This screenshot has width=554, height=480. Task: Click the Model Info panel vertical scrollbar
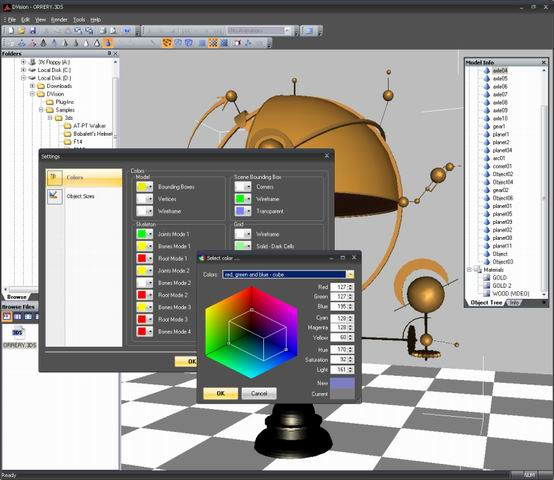544,182
